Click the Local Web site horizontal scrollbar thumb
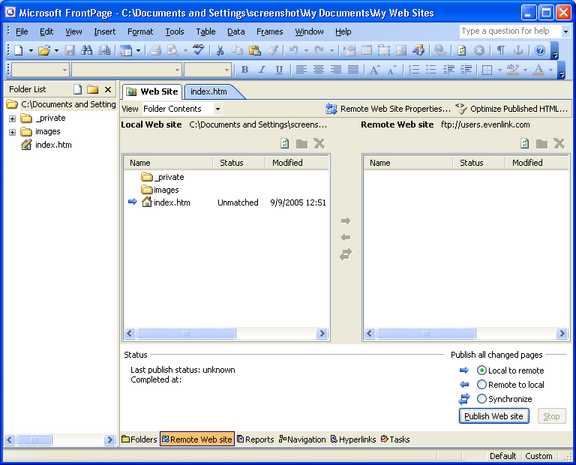 (x=187, y=334)
